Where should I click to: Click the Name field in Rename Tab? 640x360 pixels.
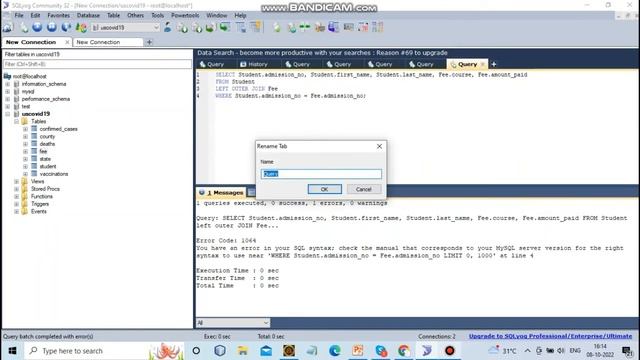(x=321, y=174)
